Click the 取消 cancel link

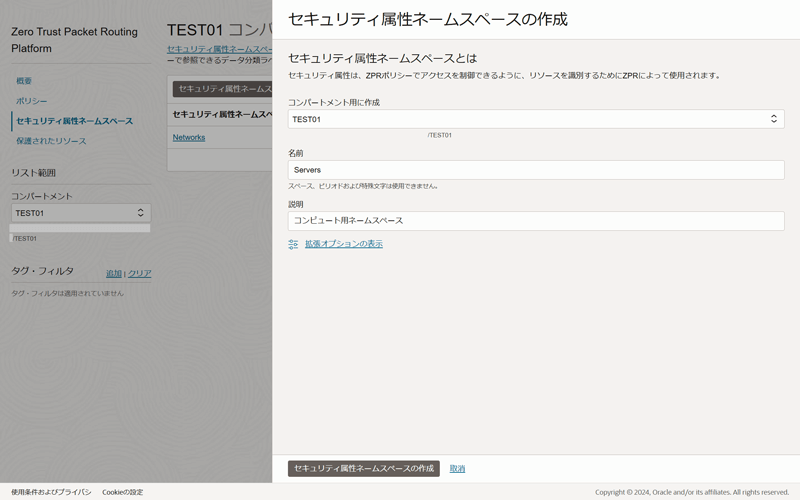click(457, 468)
